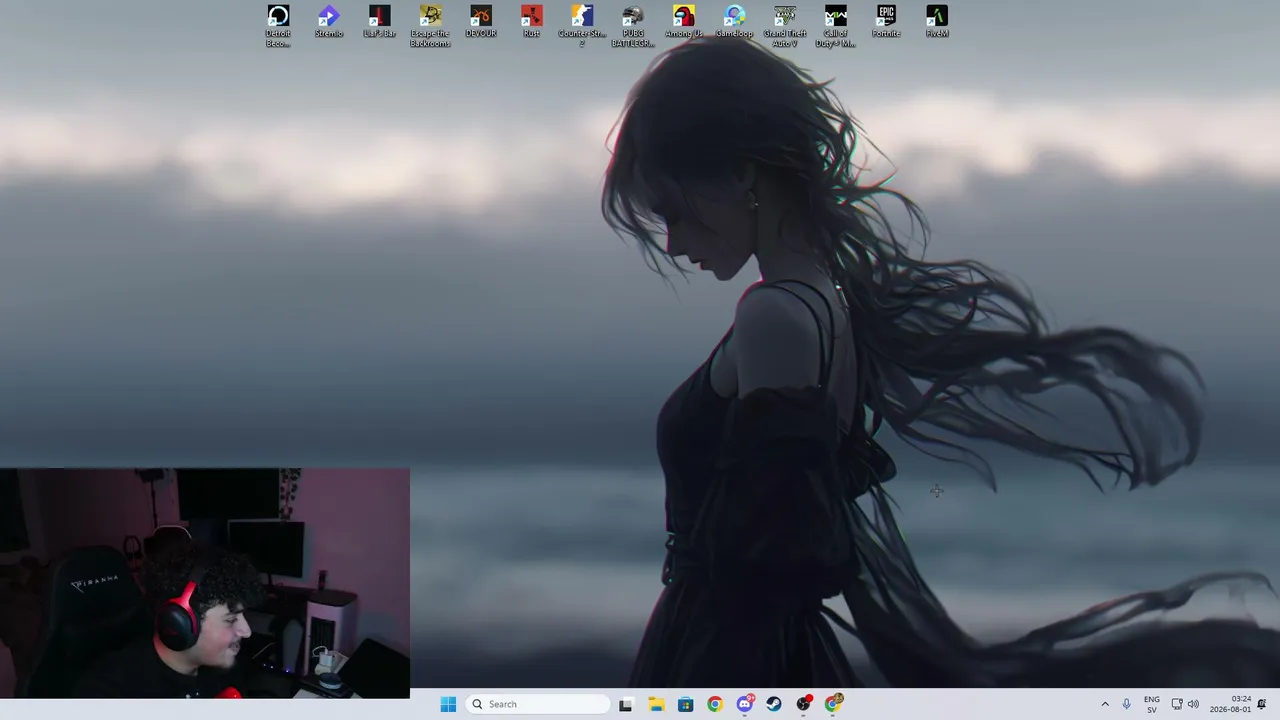Screen dimensions: 1280x720
Task: Select the Escape the Backrooms desktop icon
Action: click(430, 26)
